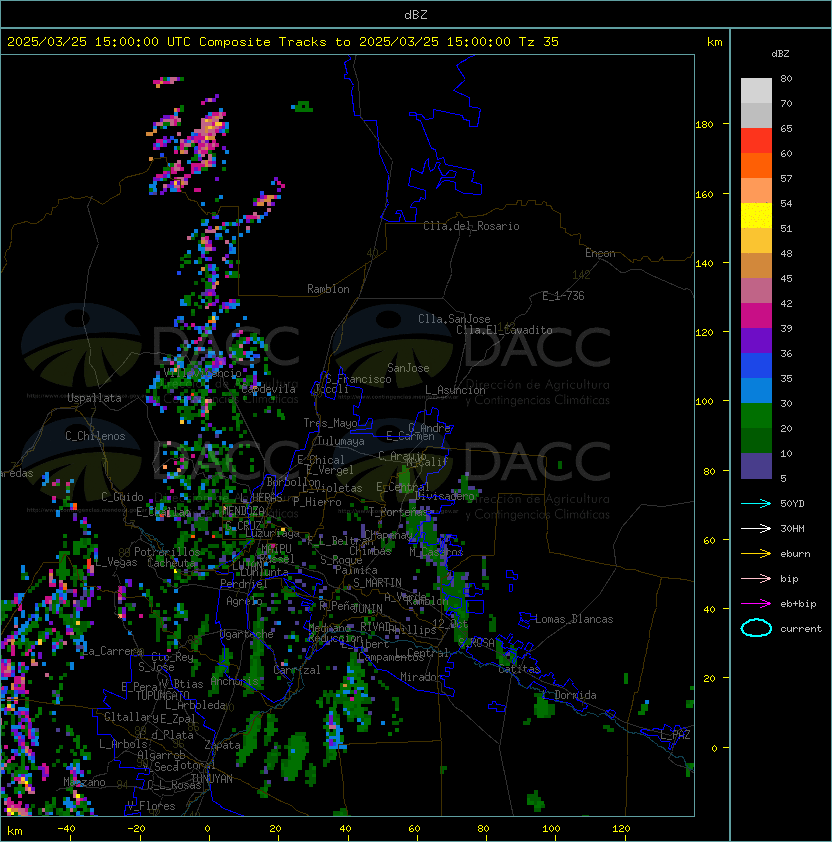Click the S_MARTIN place label
Viewport: 832px width, 842px height.
point(377,583)
